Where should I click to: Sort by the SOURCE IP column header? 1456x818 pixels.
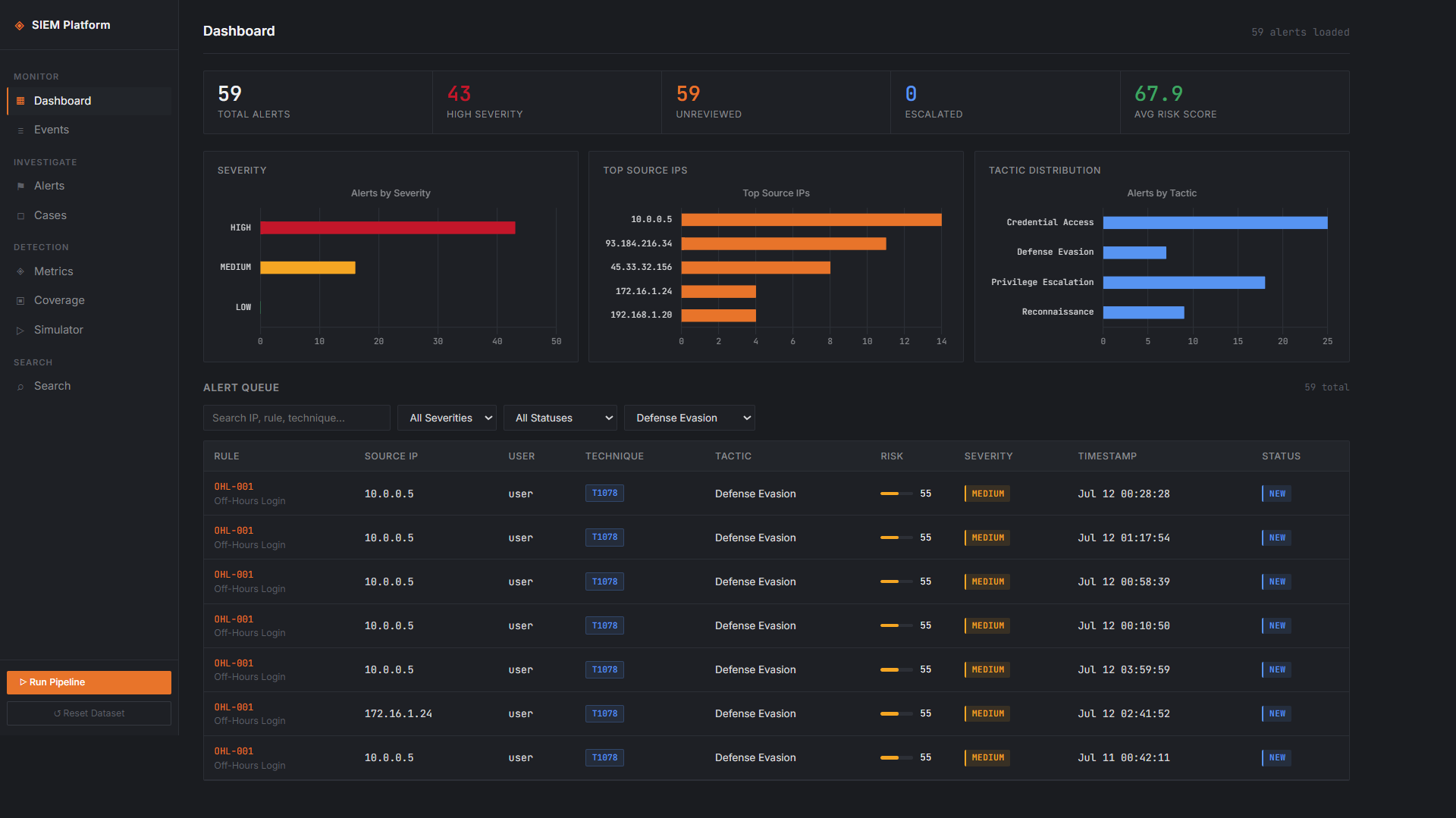click(391, 456)
